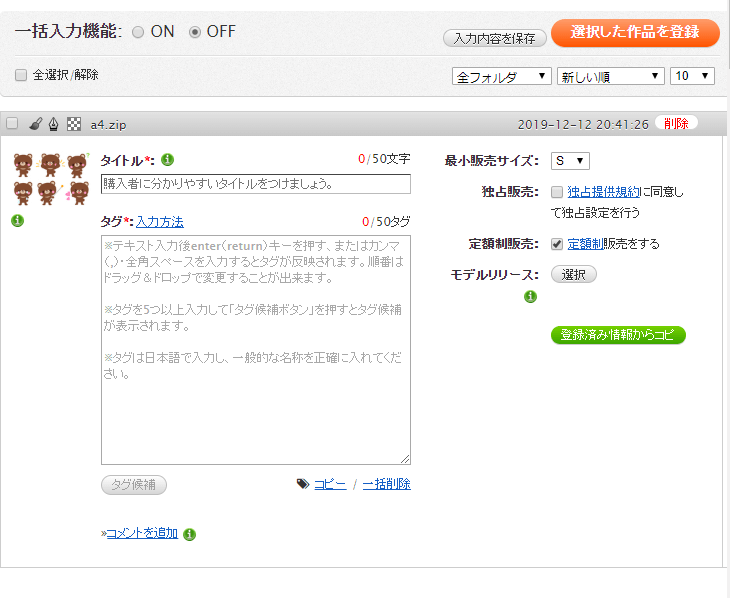Click the info icon below the bear thumbnail

(x=17, y=221)
